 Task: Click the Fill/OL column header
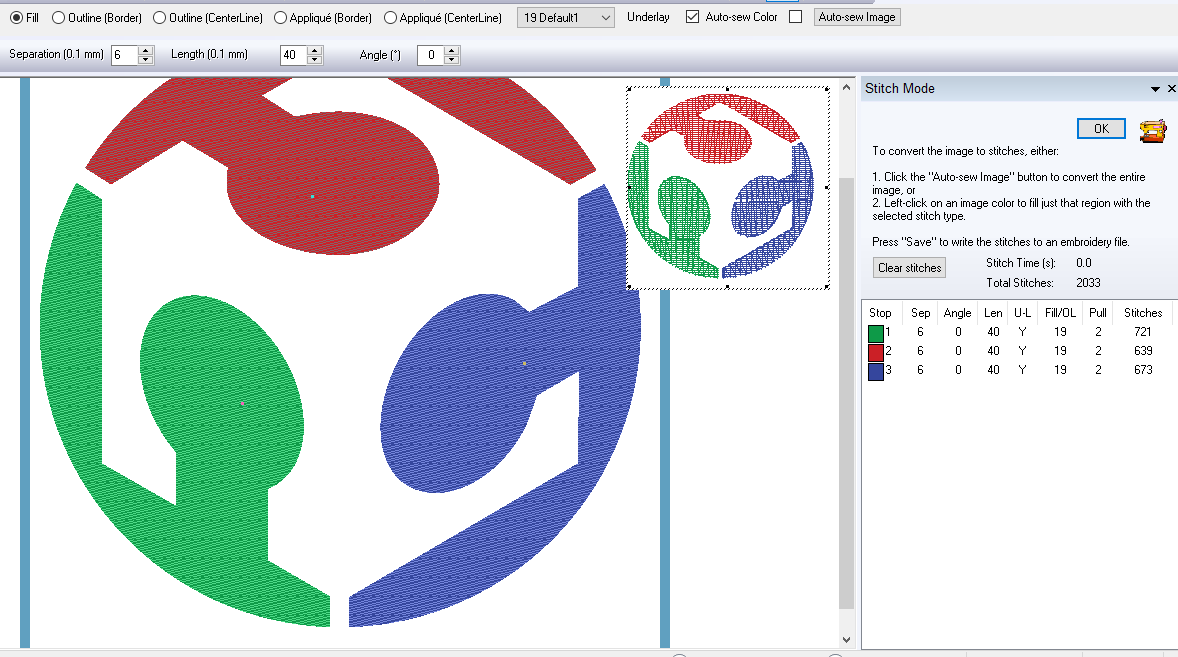(1060, 313)
